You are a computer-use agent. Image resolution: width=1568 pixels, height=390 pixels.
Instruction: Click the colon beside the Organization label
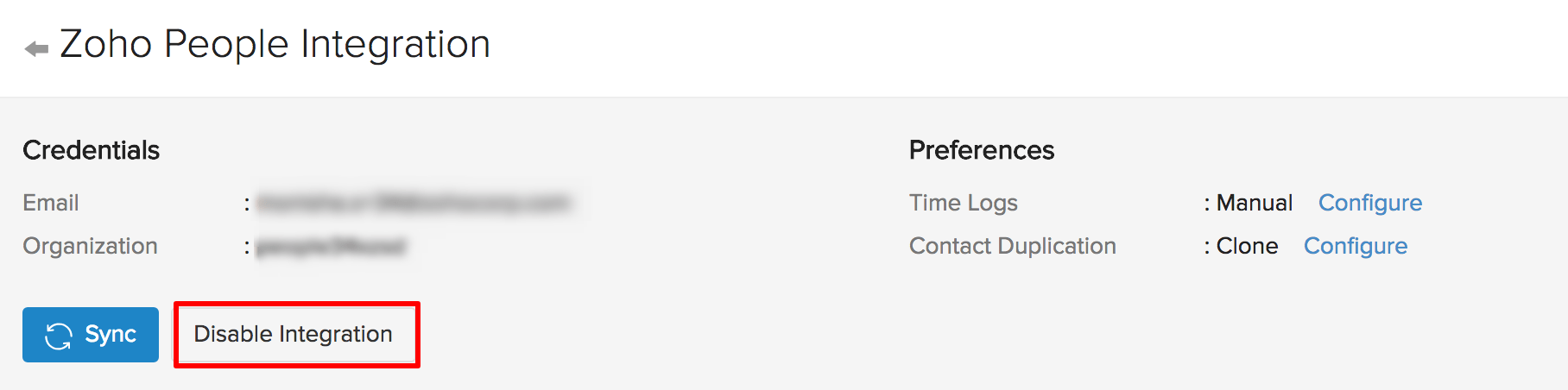[x=247, y=248]
